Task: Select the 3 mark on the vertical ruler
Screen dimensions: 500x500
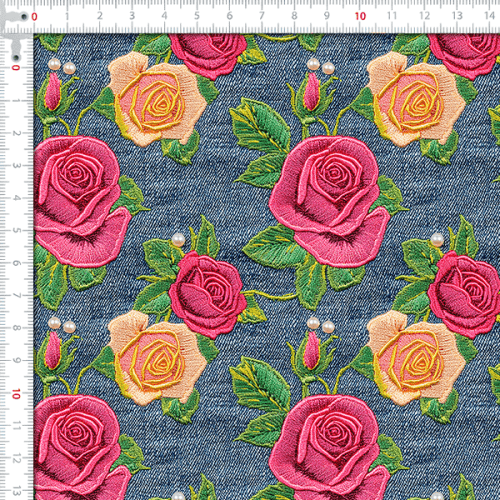Action: tap(16, 166)
